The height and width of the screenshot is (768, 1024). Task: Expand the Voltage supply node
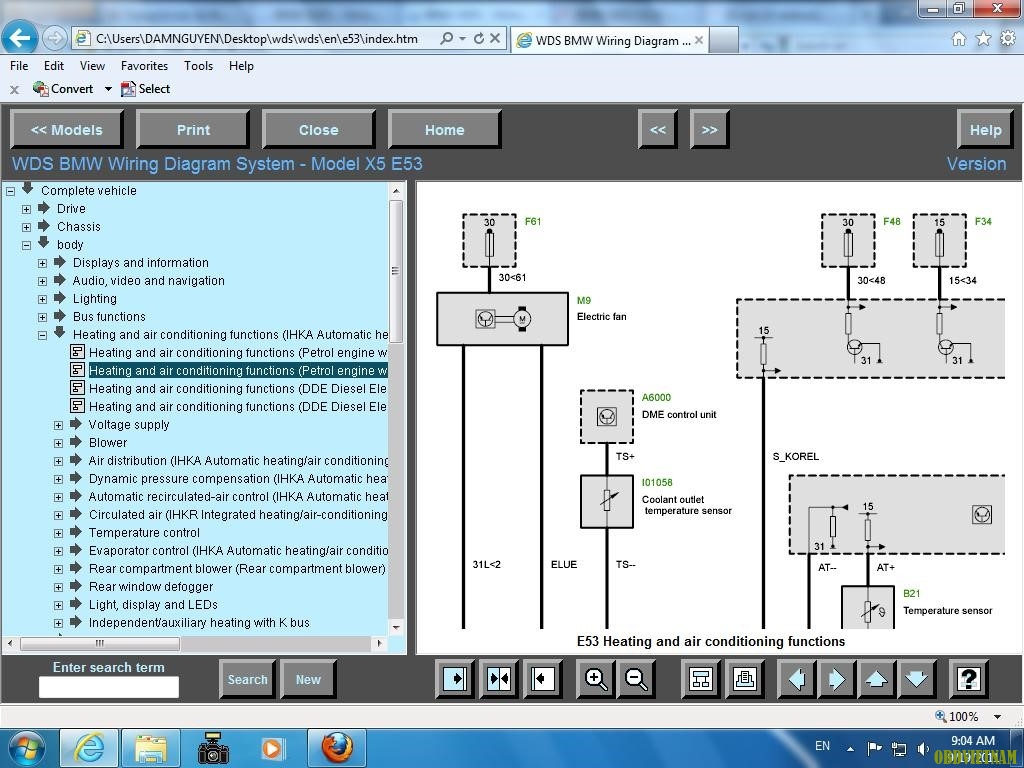(x=58, y=425)
